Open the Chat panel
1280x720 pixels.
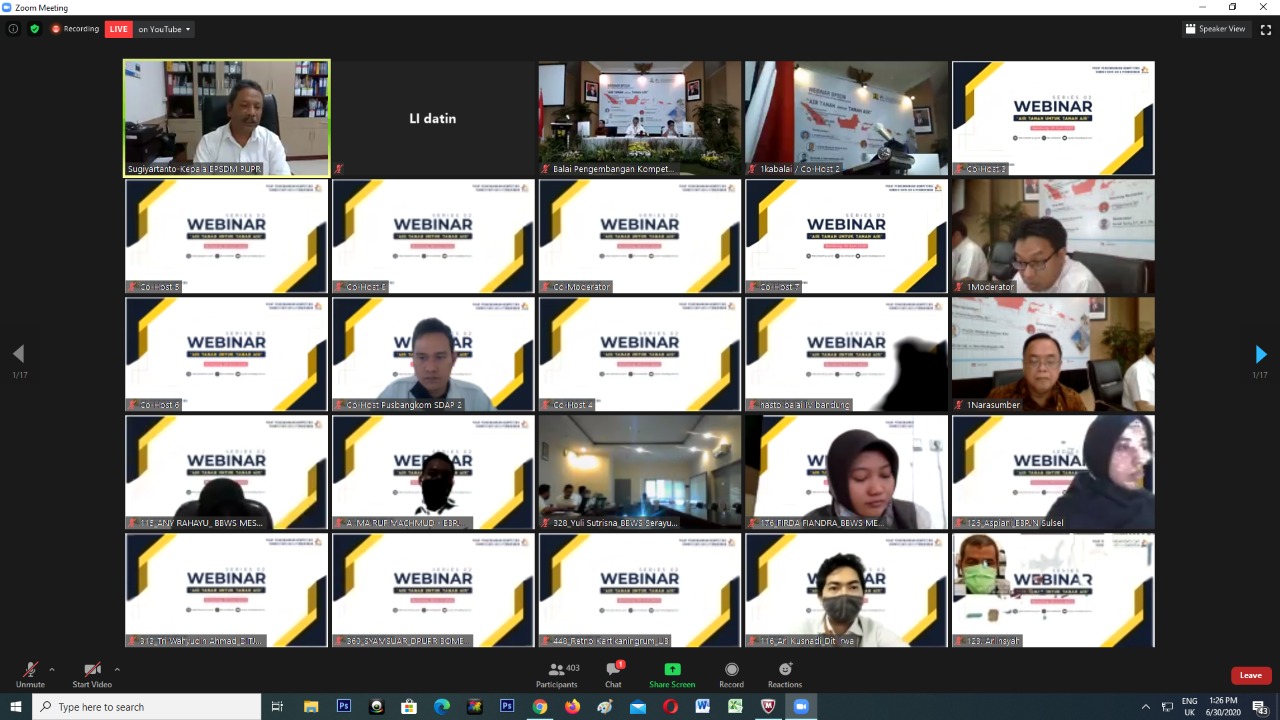[613, 674]
